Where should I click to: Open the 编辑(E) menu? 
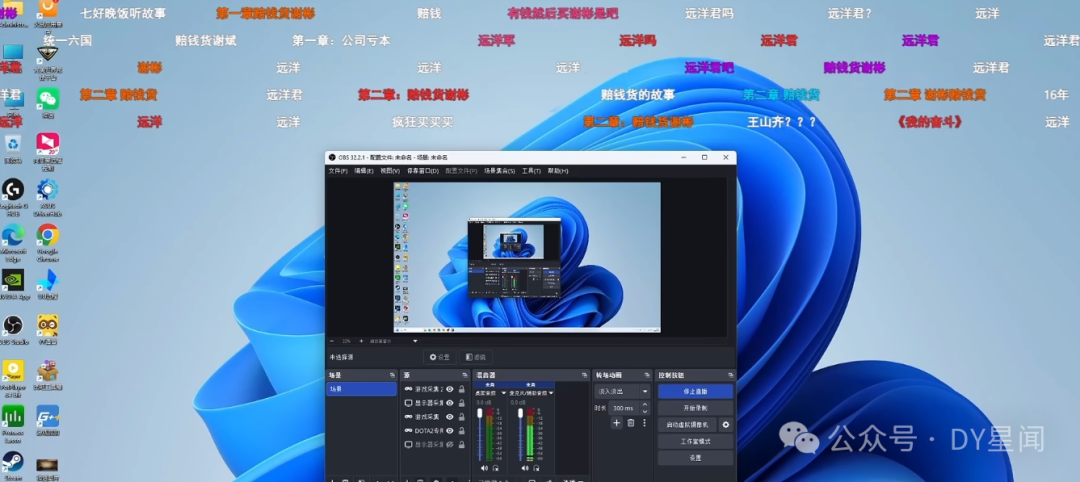click(364, 171)
